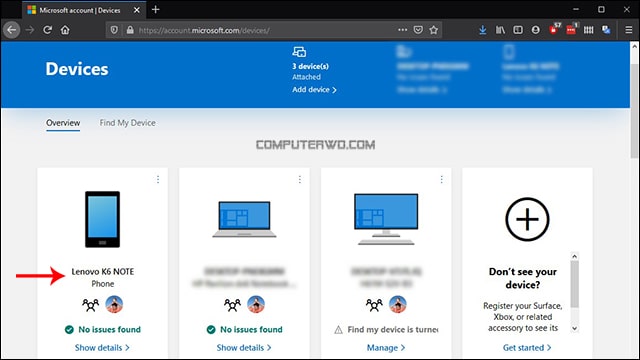640x360 pixels.
Task: Switch to the Find My Device tab
Action: pyautogui.click(x=127, y=123)
